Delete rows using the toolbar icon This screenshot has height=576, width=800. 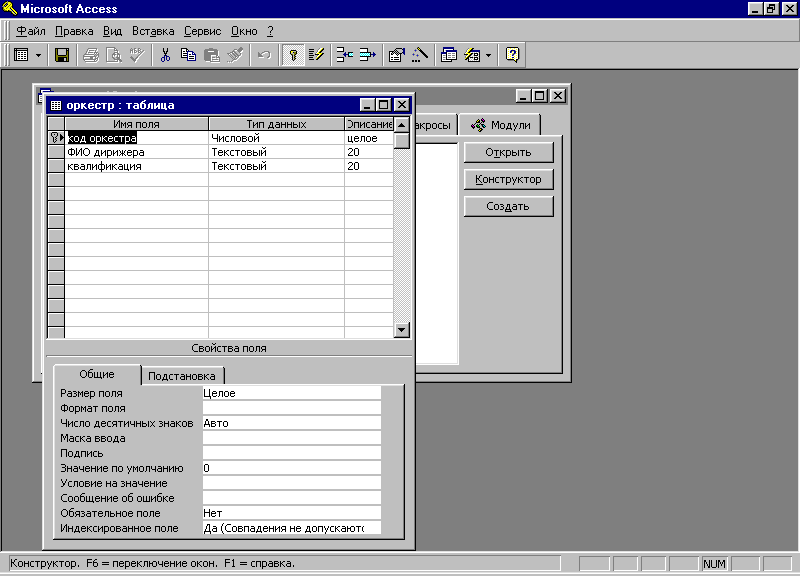367,55
